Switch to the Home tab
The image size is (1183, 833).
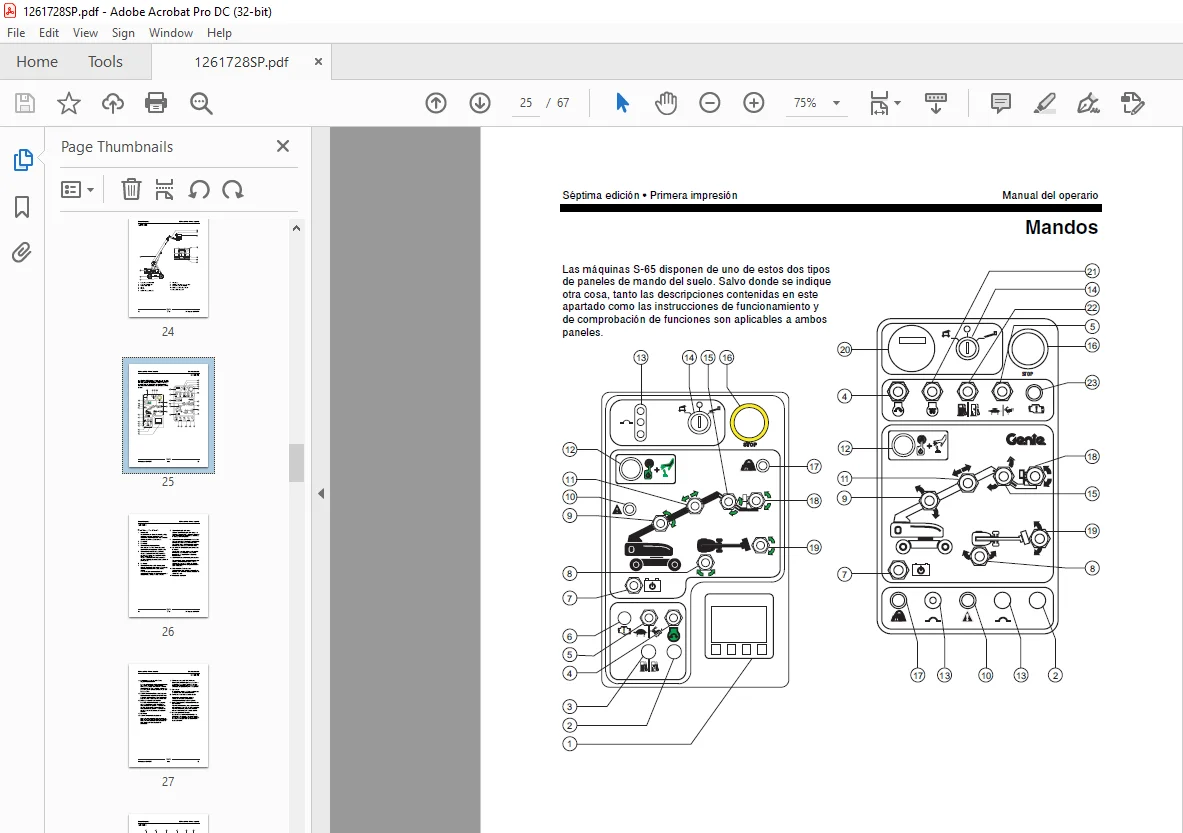[x=37, y=62]
